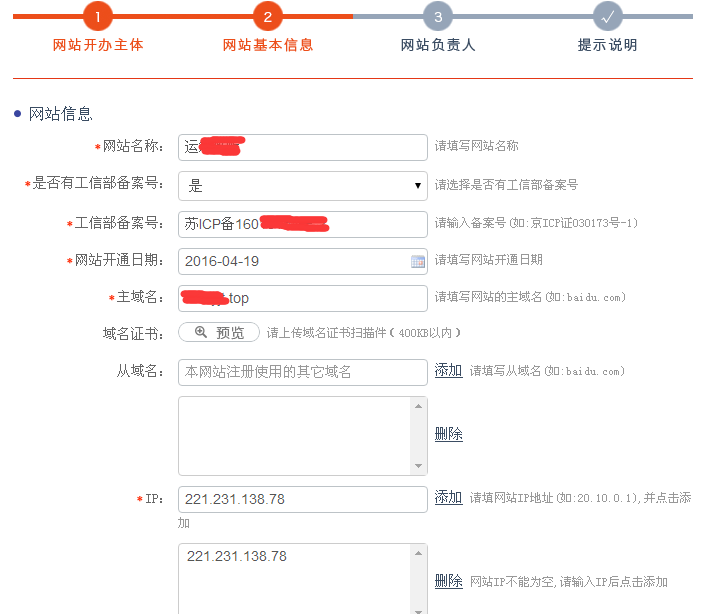Switch to 网站负责人 step label

tap(438, 45)
